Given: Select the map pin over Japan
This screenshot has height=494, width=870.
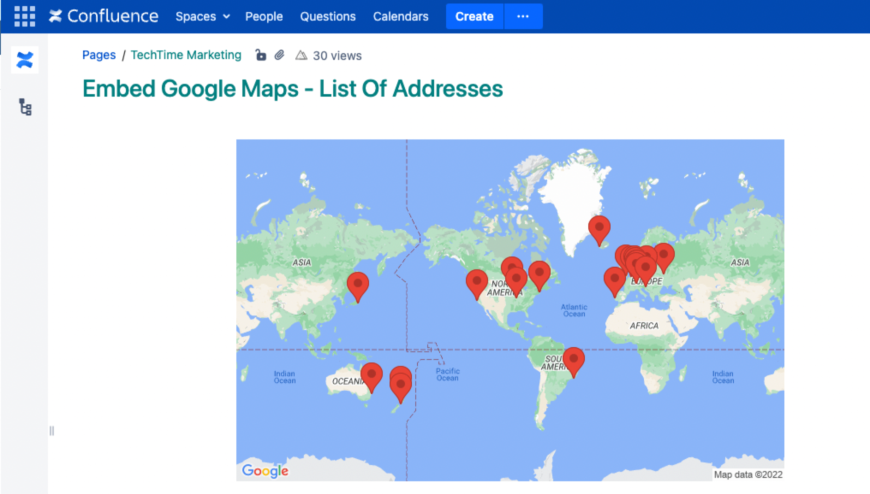Looking at the screenshot, I should [x=358, y=287].
